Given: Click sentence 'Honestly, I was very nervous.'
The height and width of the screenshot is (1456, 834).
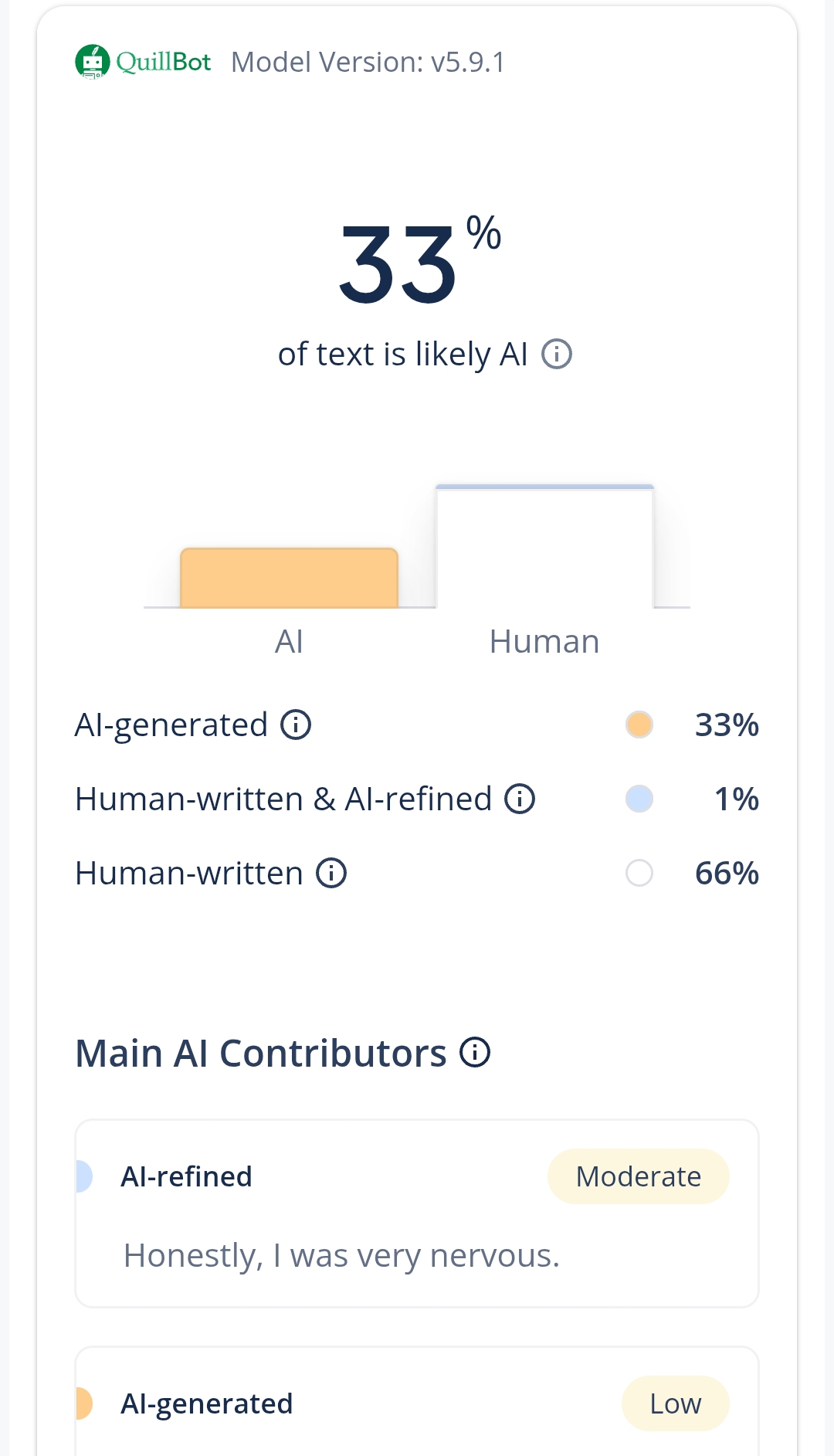Looking at the screenshot, I should 341,1256.
